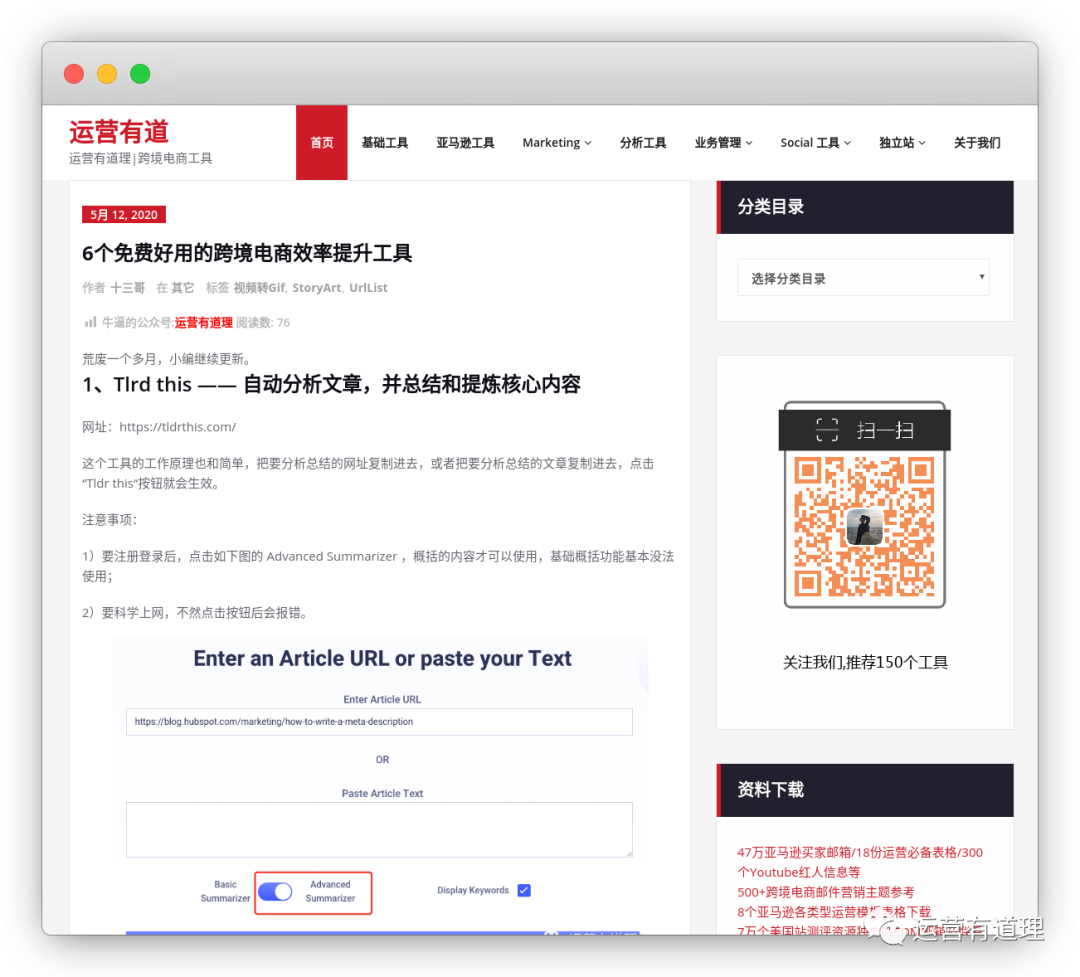
Task: Open the 亚马逊工具 menu item
Action: [x=465, y=143]
